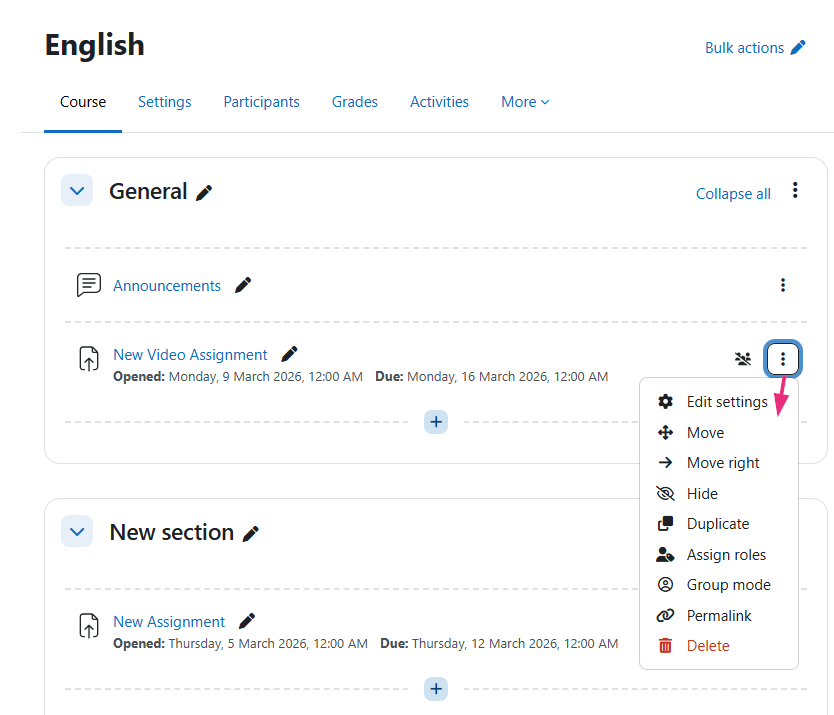Select Move in the activity menu
Viewport: 834px width, 715px height.
[719, 433]
